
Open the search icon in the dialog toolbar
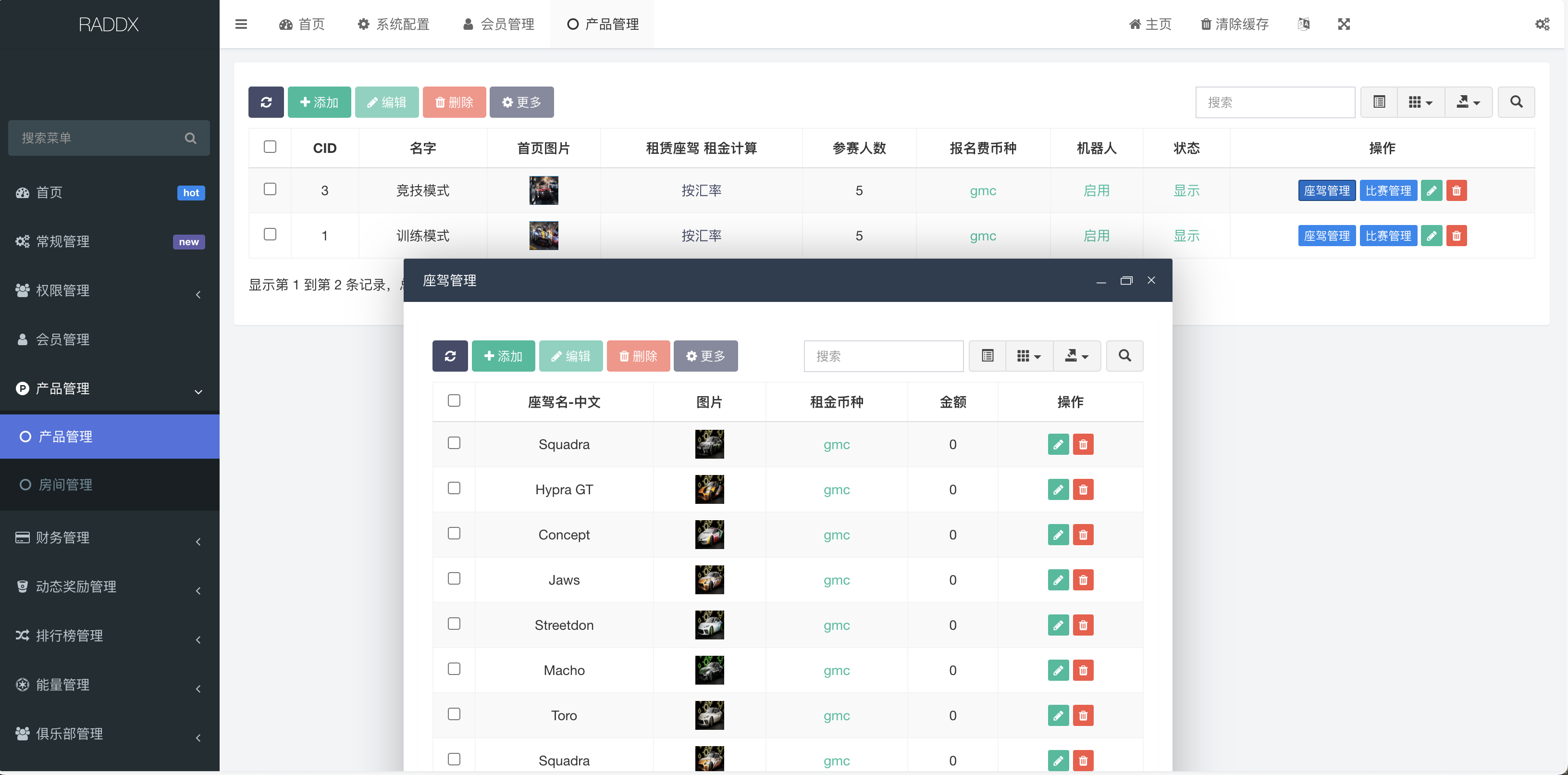1124,356
